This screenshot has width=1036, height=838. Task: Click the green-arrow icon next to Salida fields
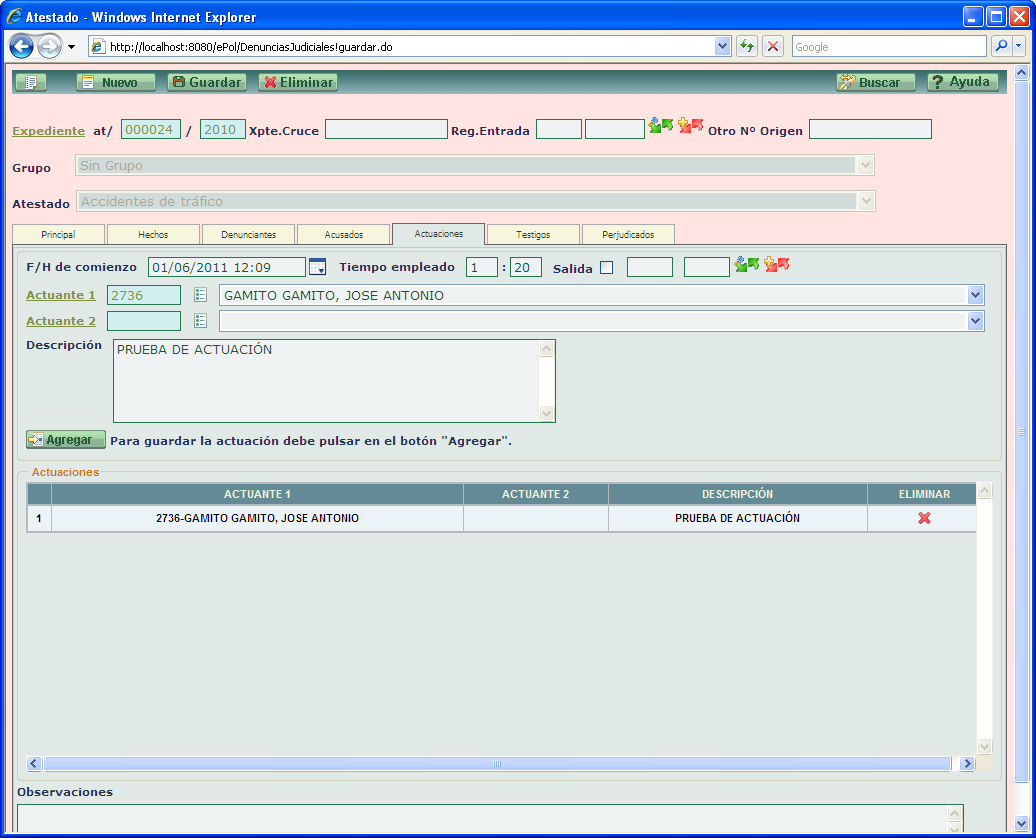pyautogui.click(x=747, y=264)
